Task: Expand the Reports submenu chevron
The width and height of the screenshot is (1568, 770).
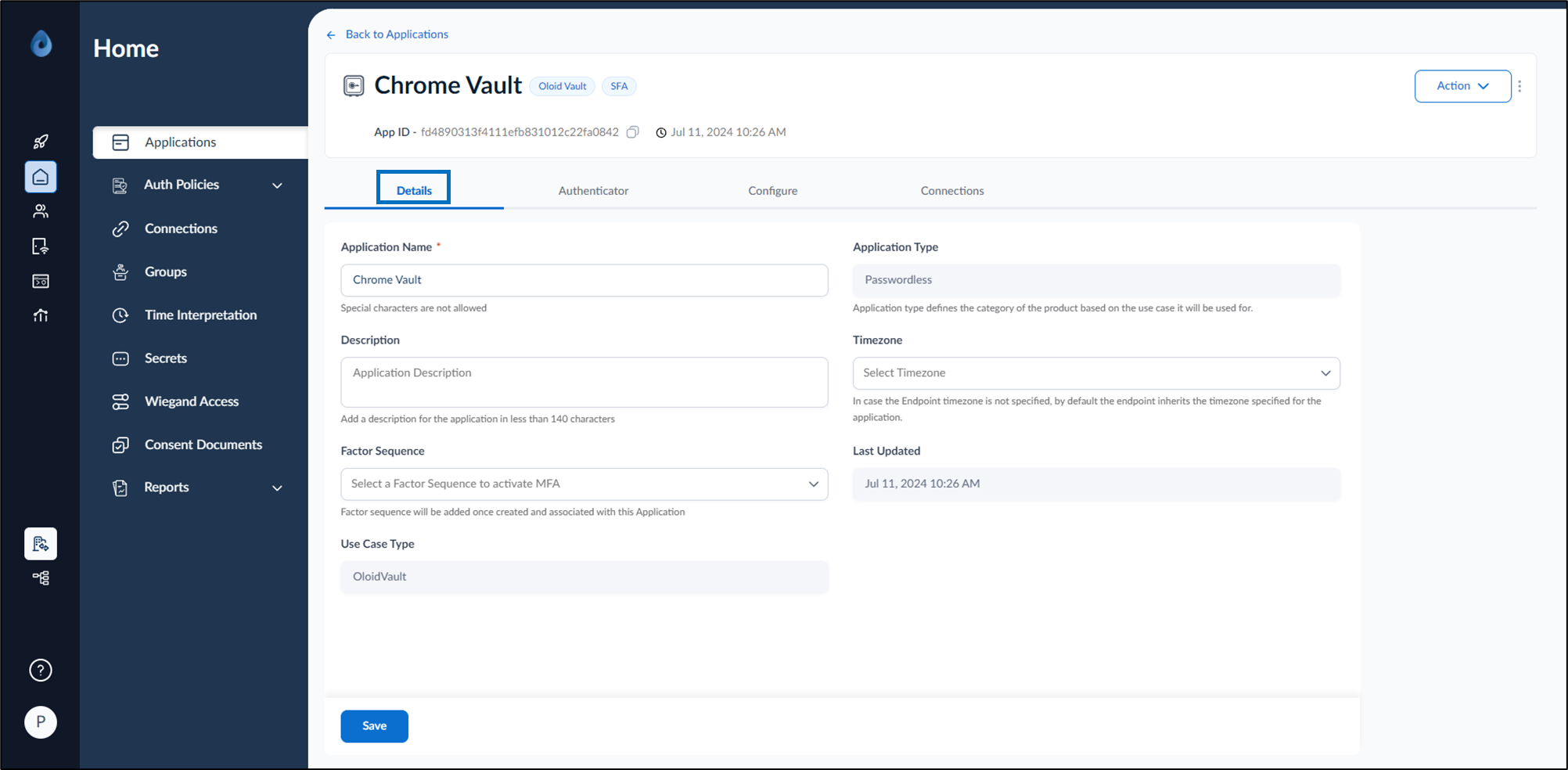Action: (x=277, y=488)
